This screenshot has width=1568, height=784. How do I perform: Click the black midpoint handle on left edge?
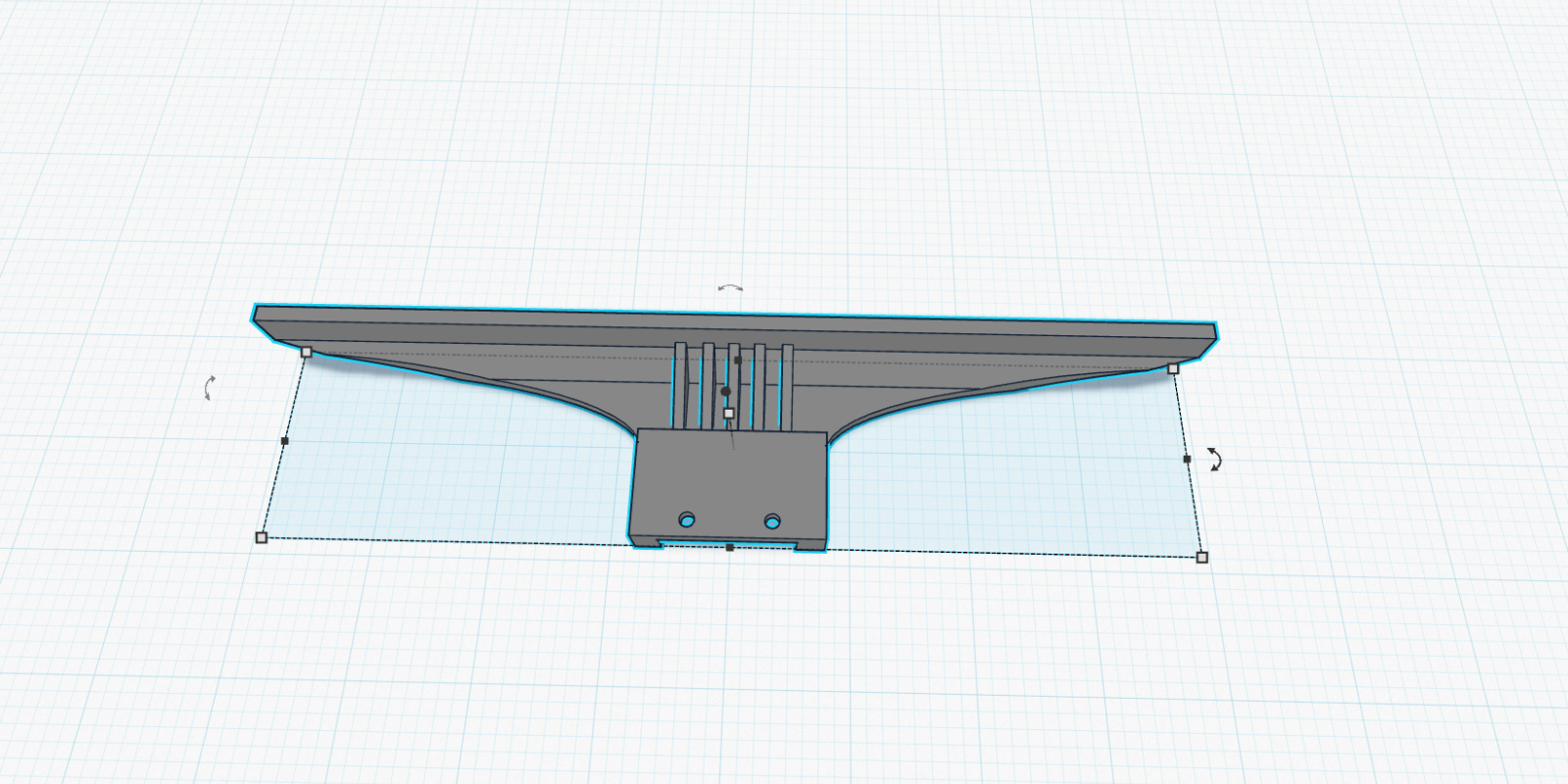tap(284, 441)
